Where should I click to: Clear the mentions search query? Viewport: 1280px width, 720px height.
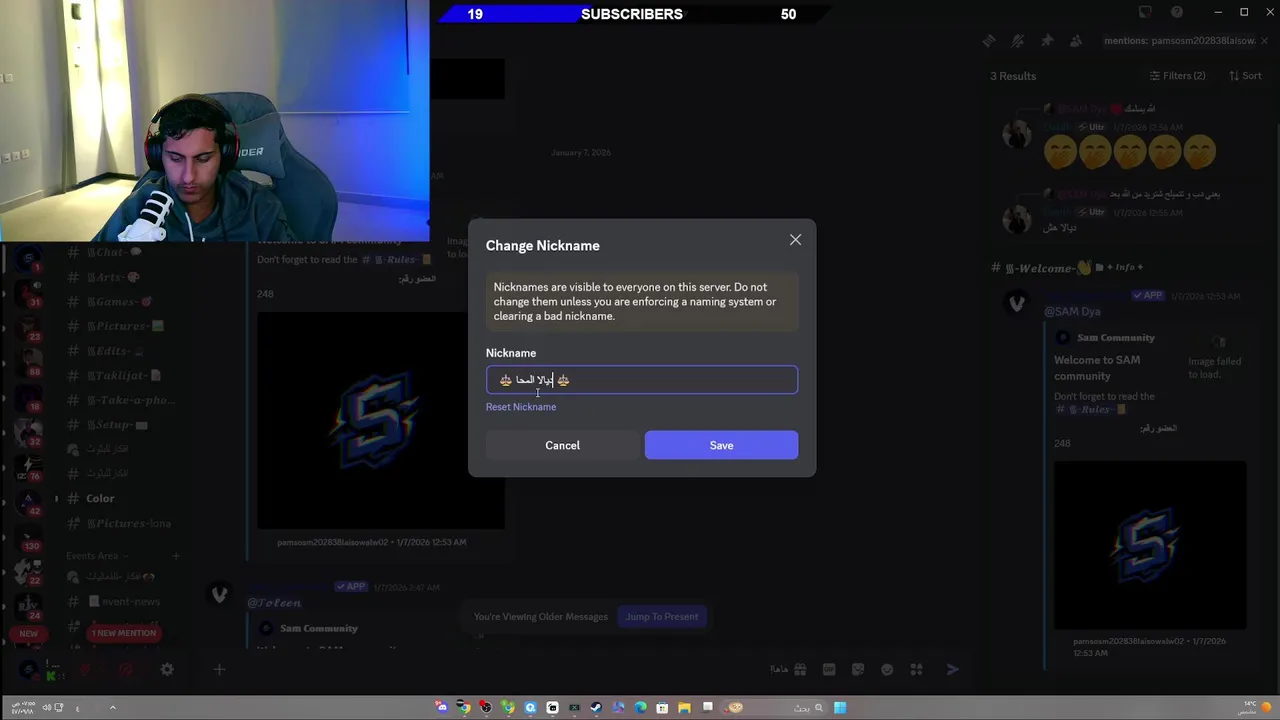point(1264,41)
